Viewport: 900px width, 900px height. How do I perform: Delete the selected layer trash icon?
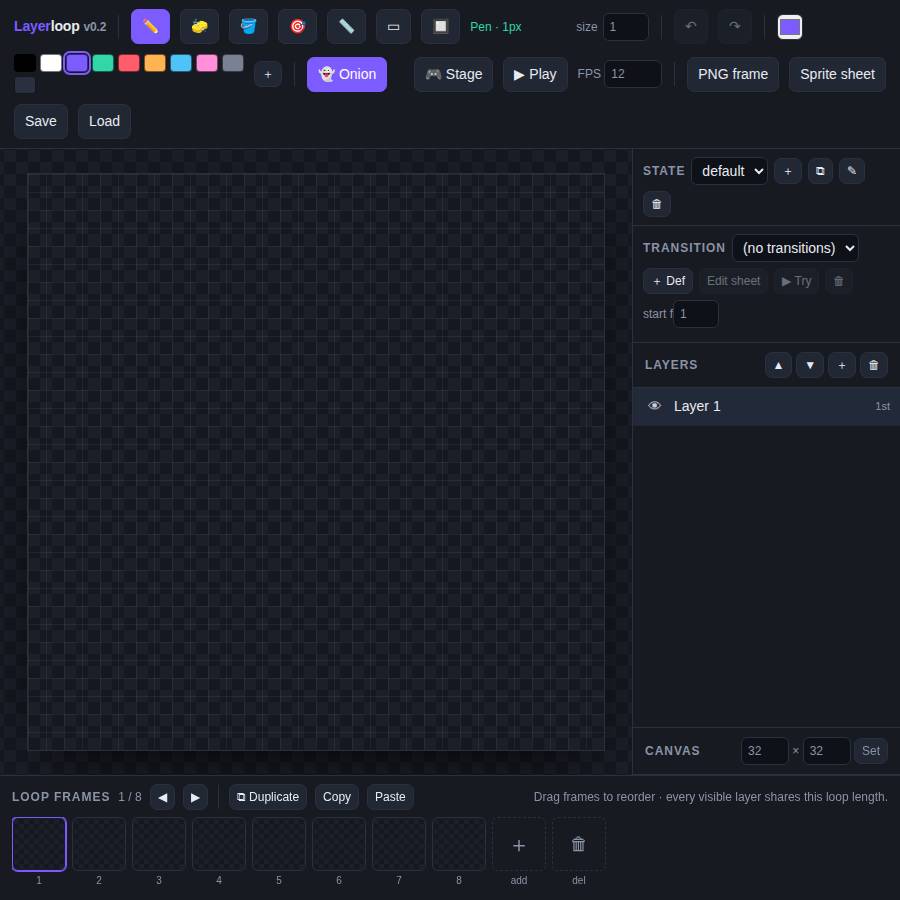[874, 366]
